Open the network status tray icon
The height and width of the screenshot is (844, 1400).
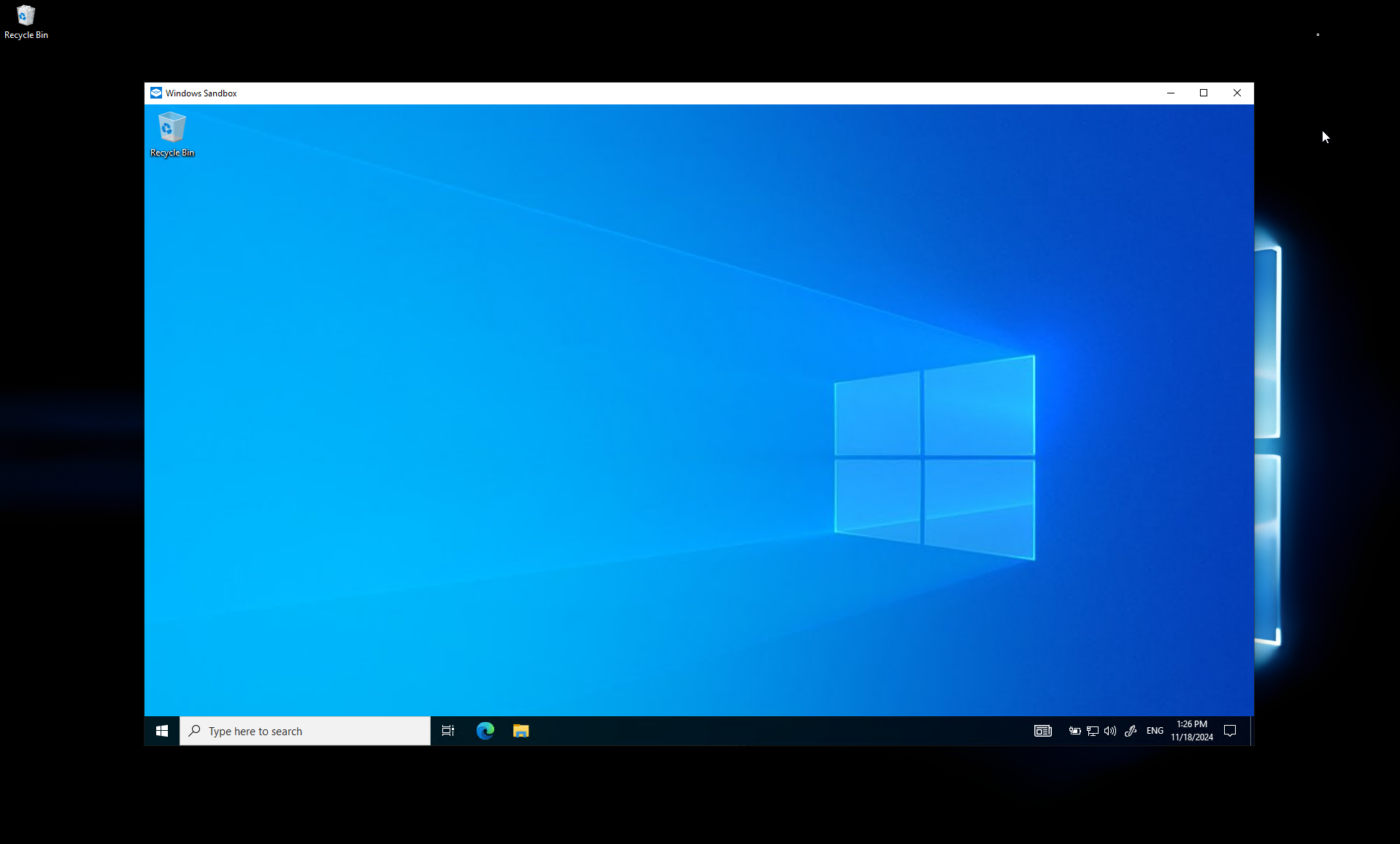(1093, 731)
